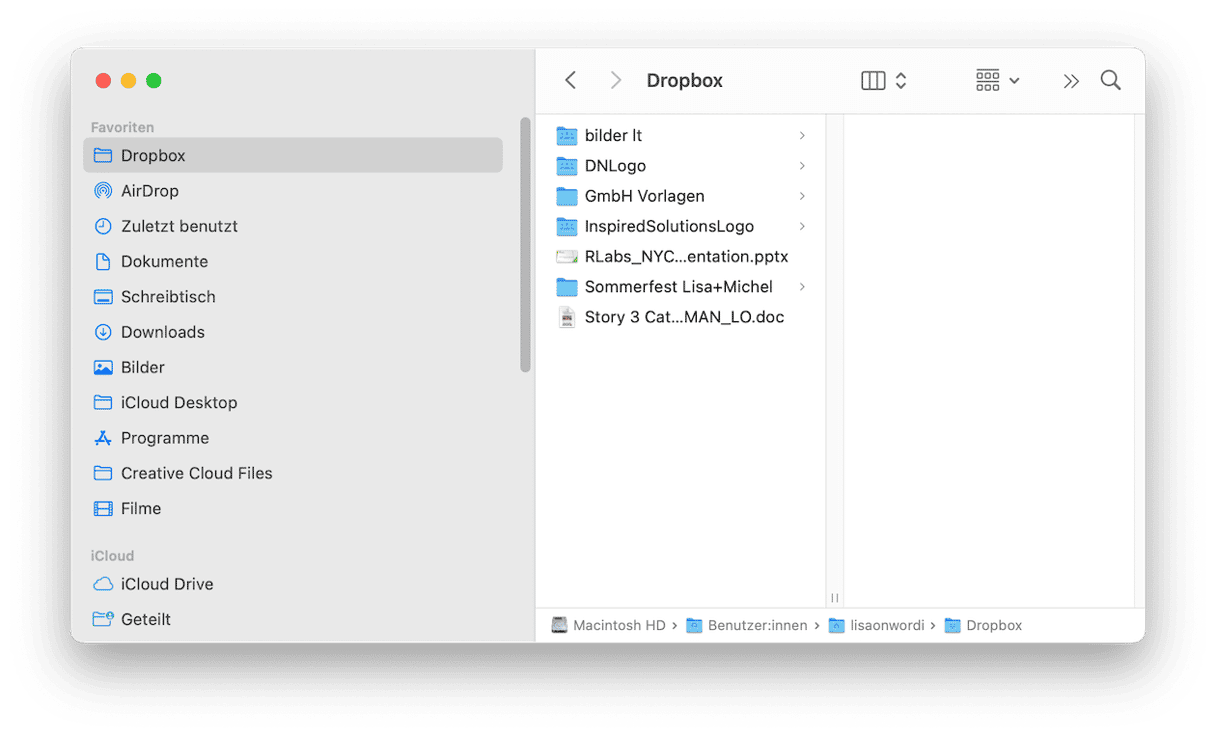The width and height of the screenshot is (1216, 736).
Task: Go forward with the right arrow button
Action: [616, 80]
